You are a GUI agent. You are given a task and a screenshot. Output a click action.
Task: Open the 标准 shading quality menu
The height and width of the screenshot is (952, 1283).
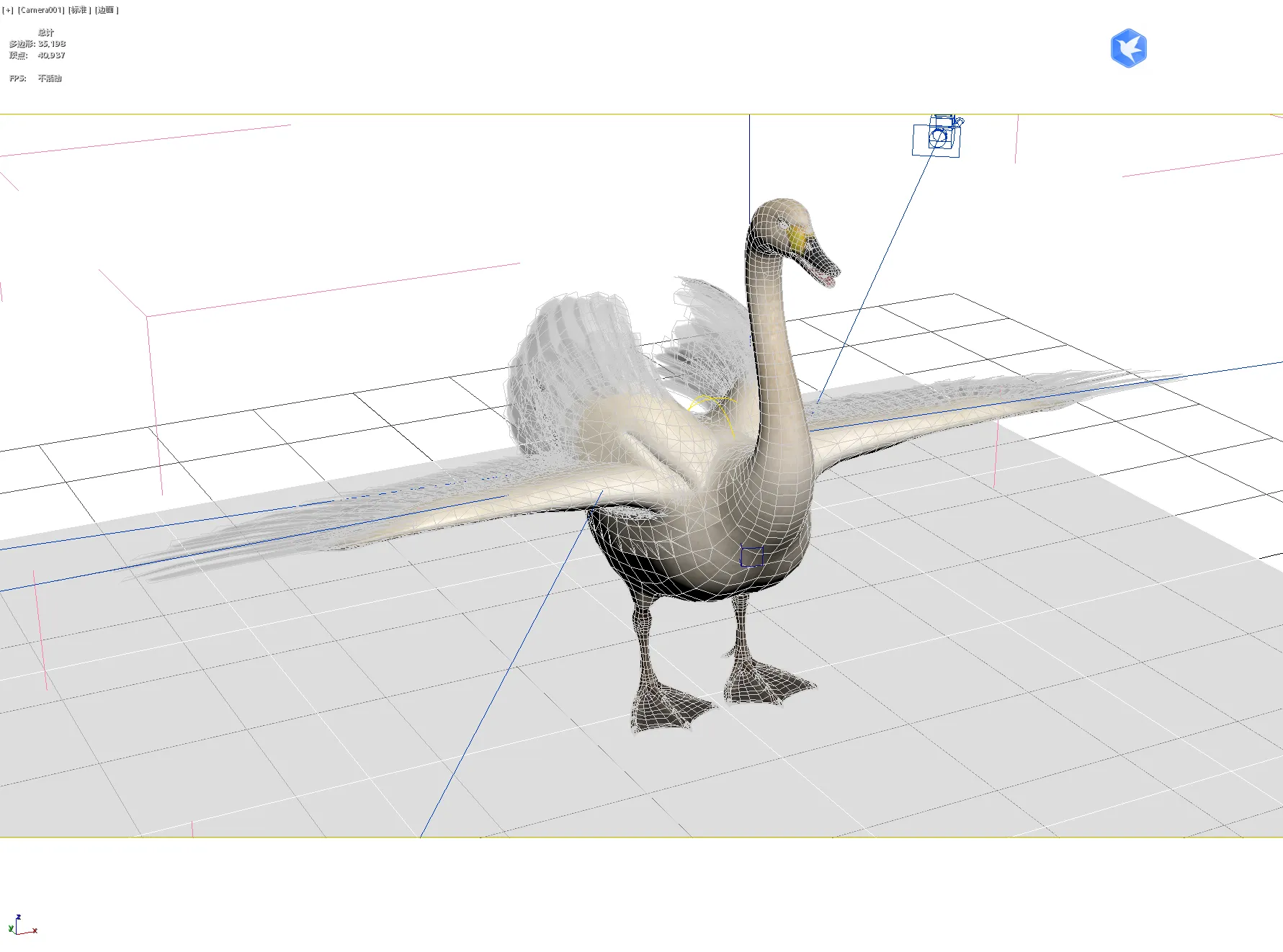(79, 10)
